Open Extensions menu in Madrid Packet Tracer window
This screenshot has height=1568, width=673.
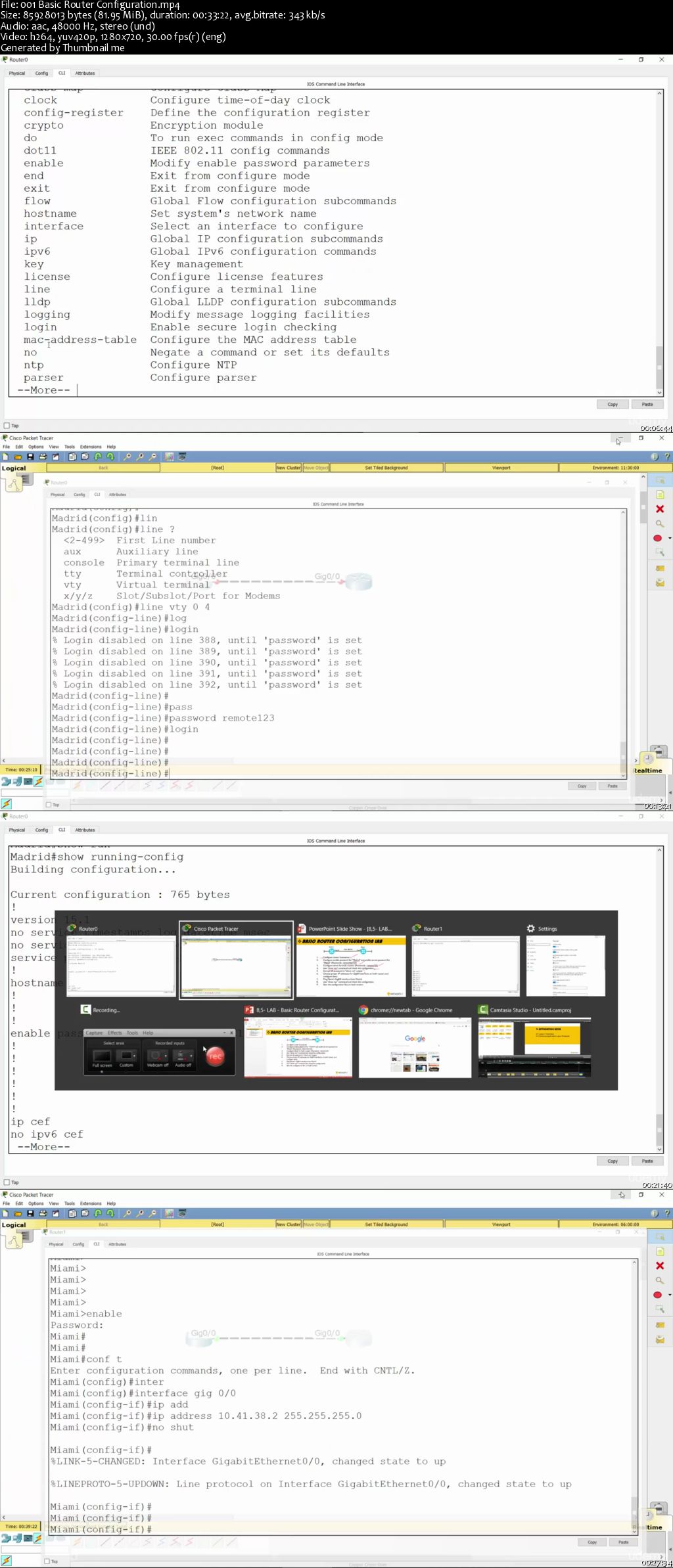coord(91,447)
